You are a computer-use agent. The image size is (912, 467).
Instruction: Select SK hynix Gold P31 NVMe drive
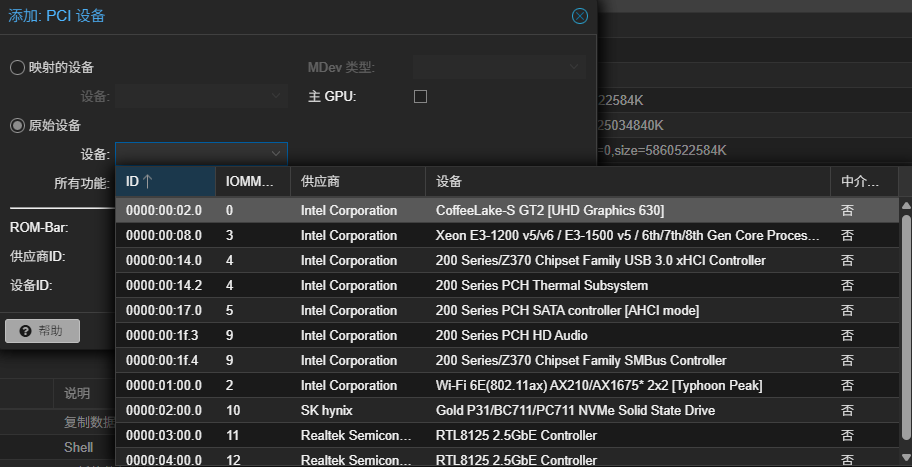(x=575, y=411)
